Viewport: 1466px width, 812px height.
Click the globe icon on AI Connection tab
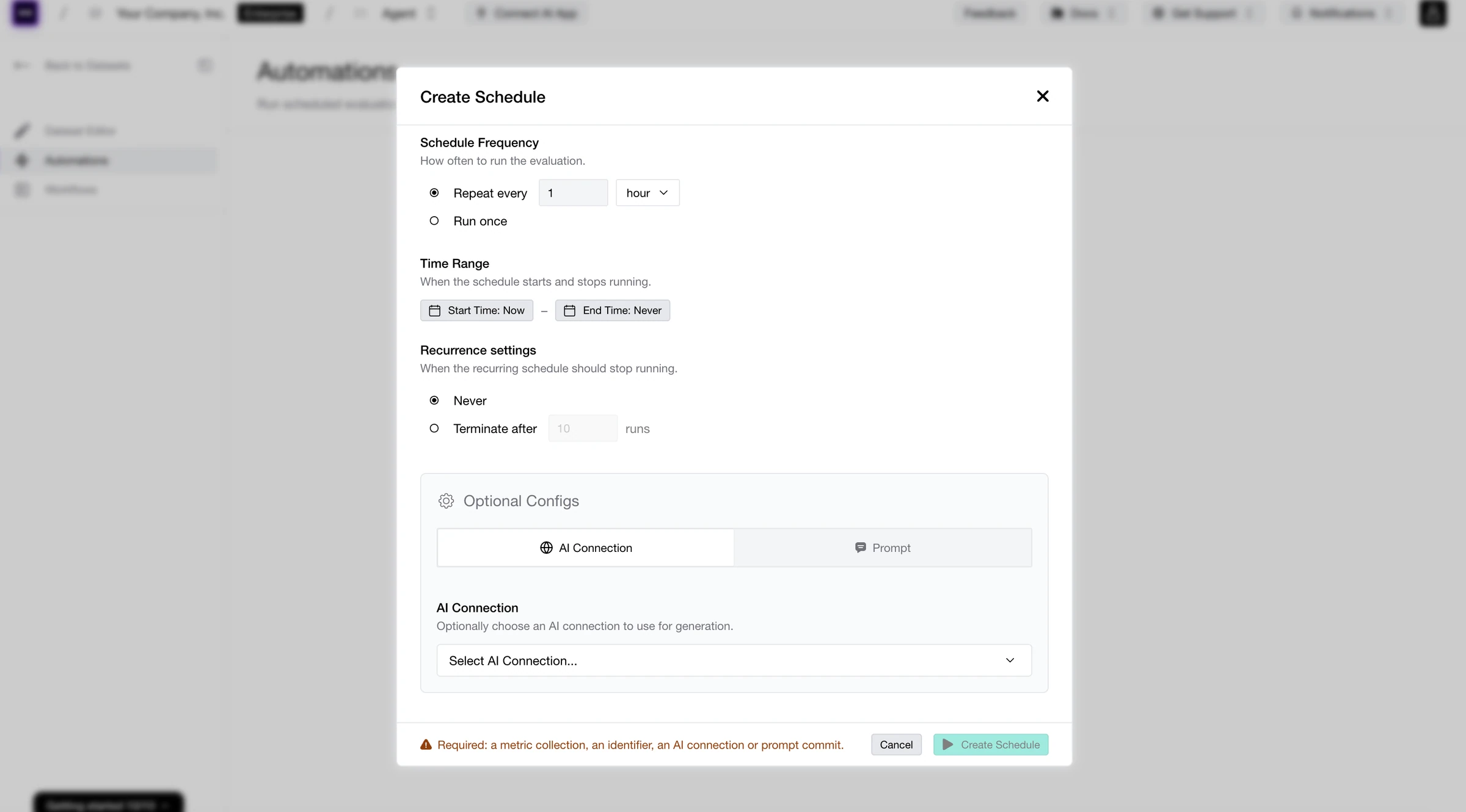pyautogui.click(x=546, y=548)
